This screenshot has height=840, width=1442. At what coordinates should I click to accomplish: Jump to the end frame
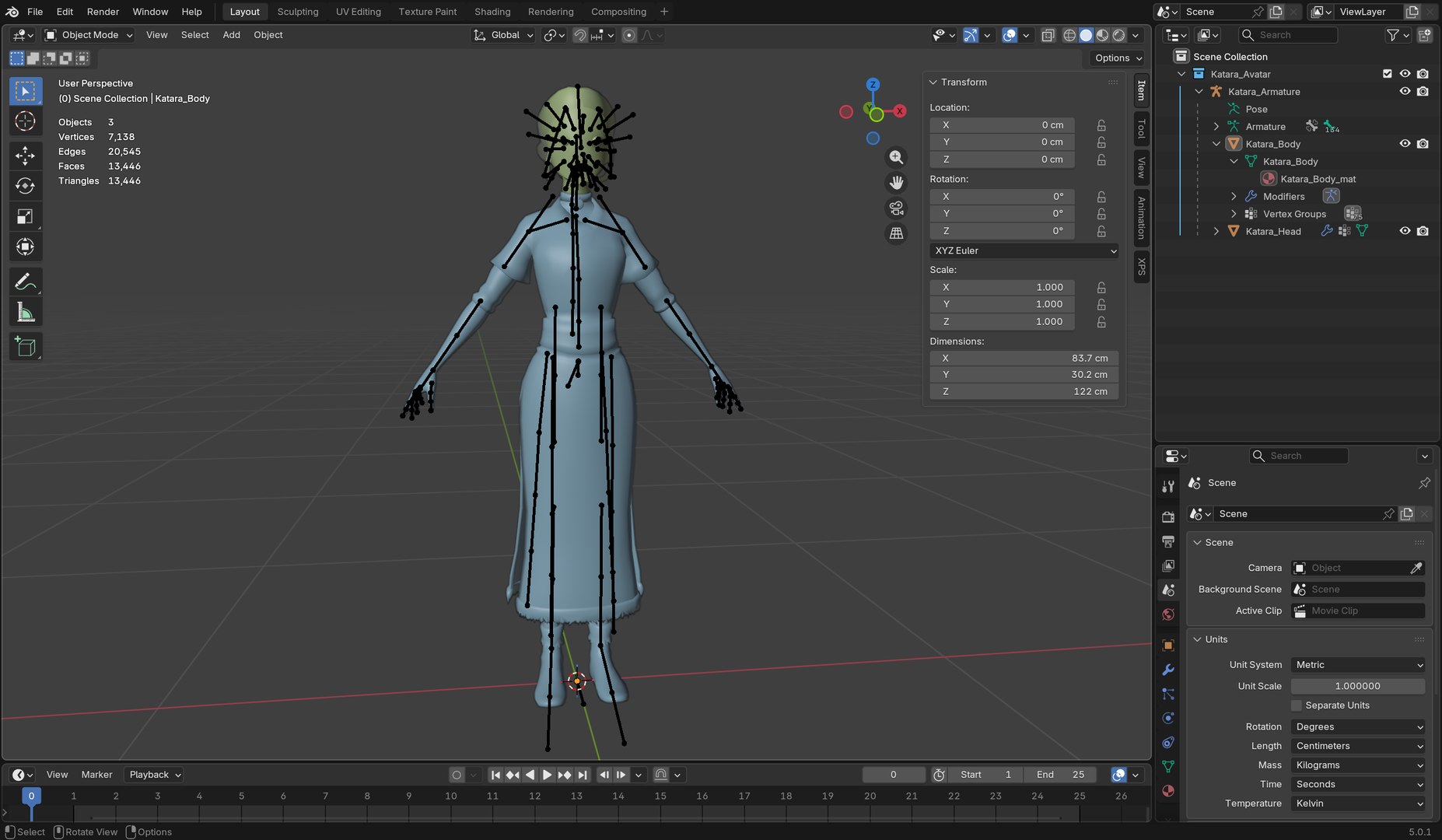point(583,775)
